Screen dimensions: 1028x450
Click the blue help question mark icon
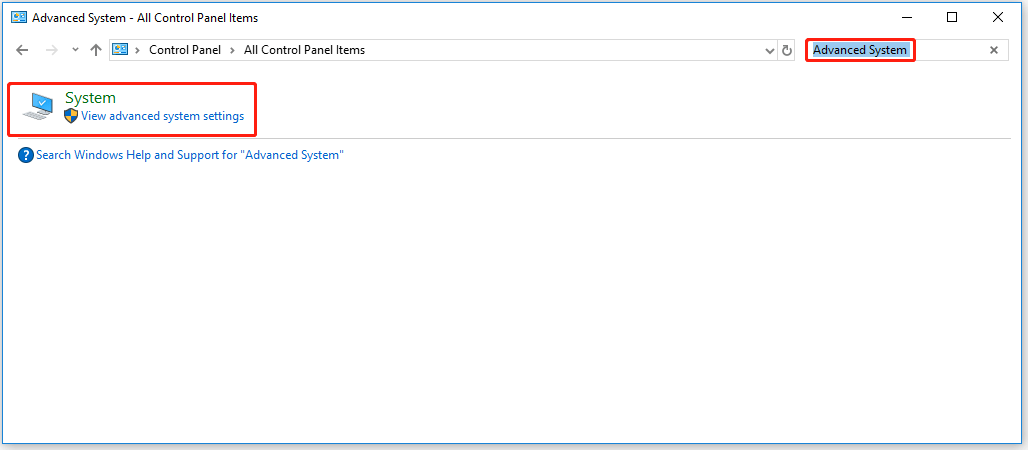point(26,155)
